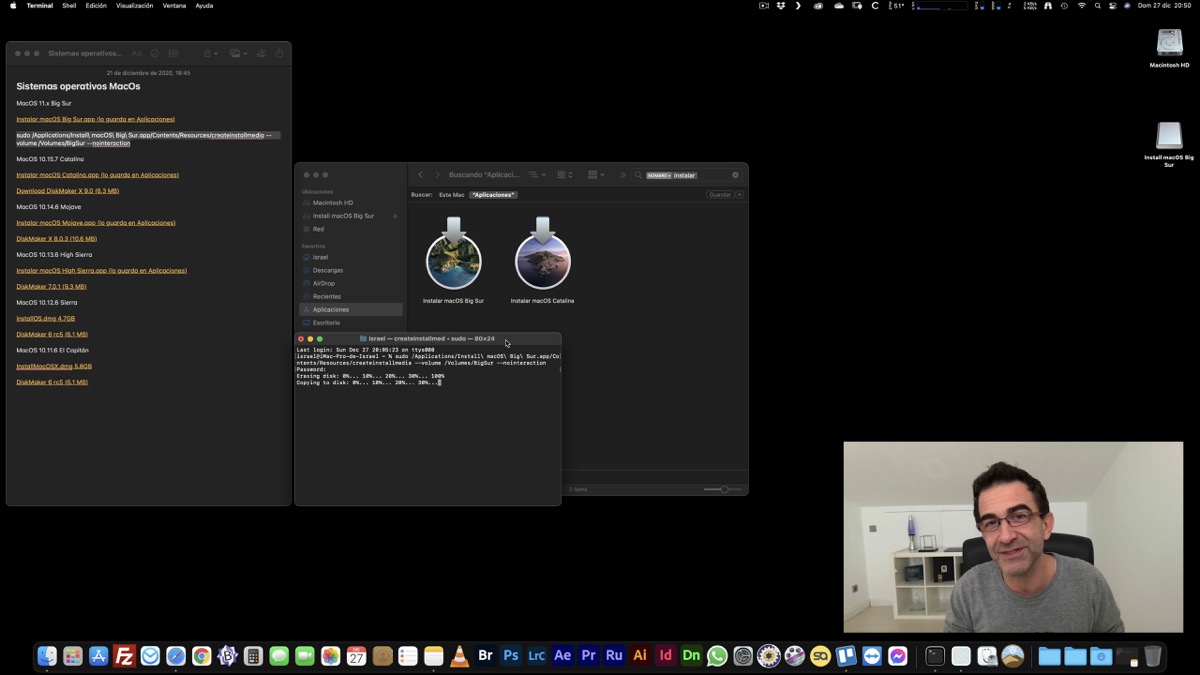Open Download DiskMaker X 9.0 link
This screenshot has height=675, width=1200.
click(67, 191)
